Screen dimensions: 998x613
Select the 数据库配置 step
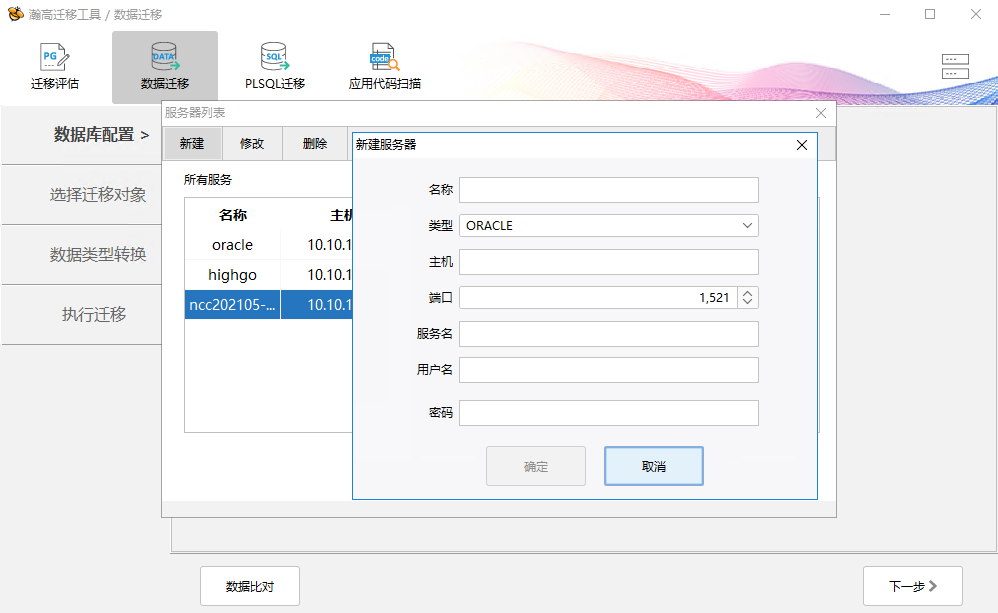click(x=81, y=135)
